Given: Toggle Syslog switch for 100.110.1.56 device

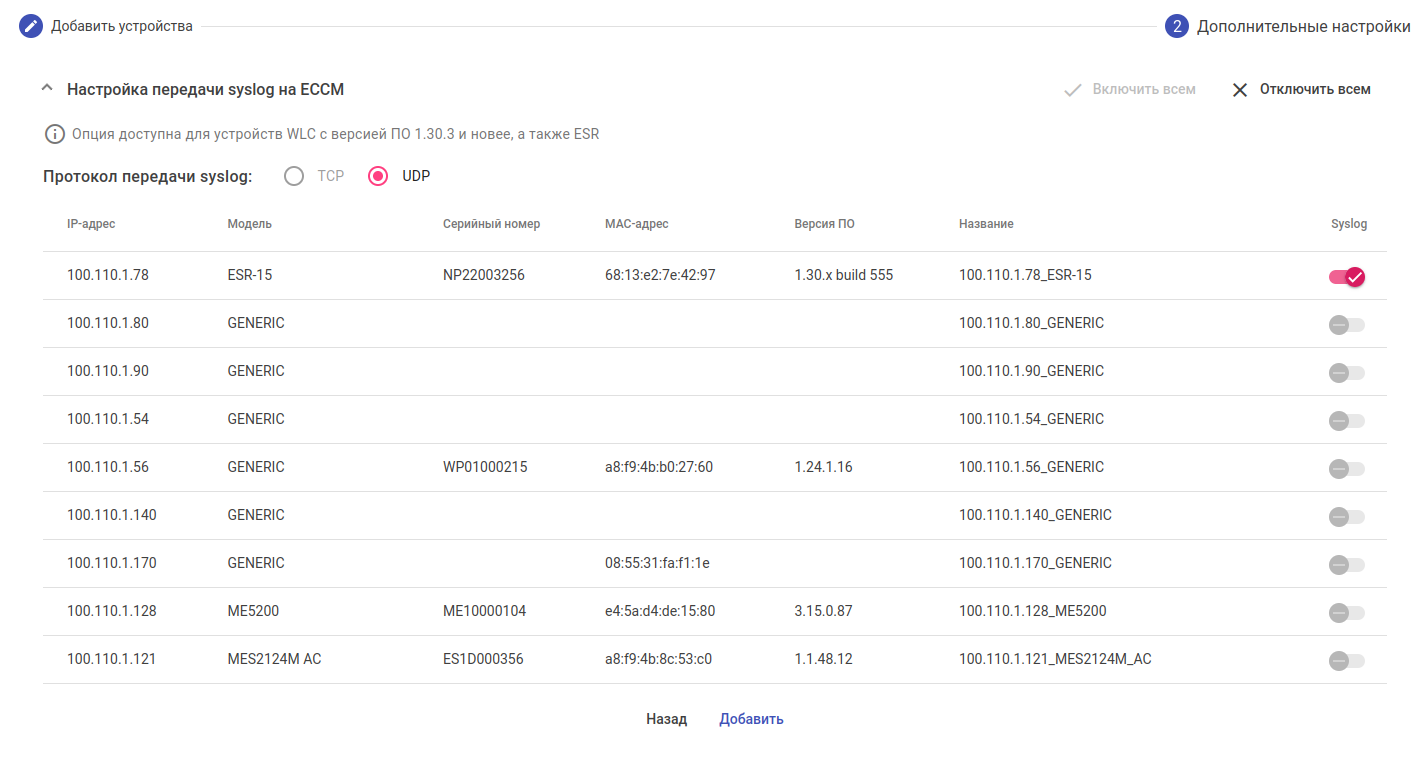Looking at the screenshot, I should [x=1347, y=468].
